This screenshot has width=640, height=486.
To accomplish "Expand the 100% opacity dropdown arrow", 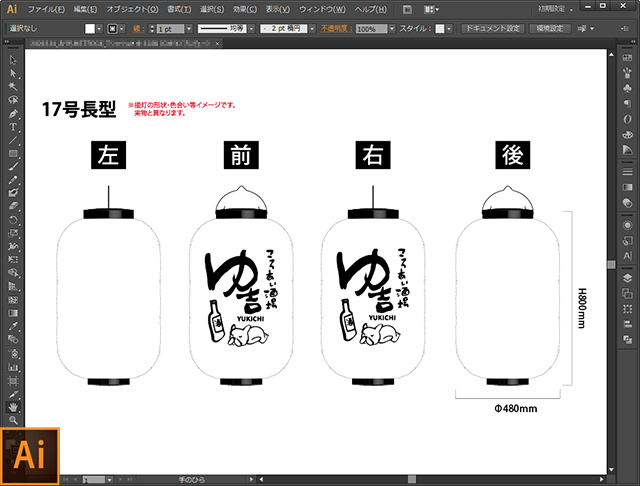I will click(392, 29).
